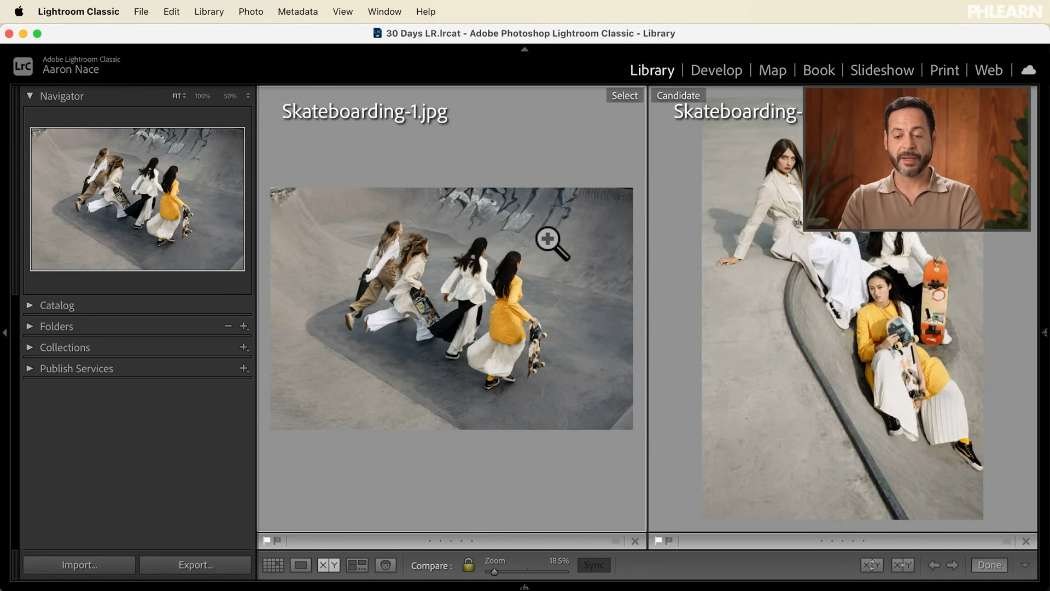Deselect the Candidate photo with X
The height and width of the screenshot is (591, 1050).
click(1026, 541)
